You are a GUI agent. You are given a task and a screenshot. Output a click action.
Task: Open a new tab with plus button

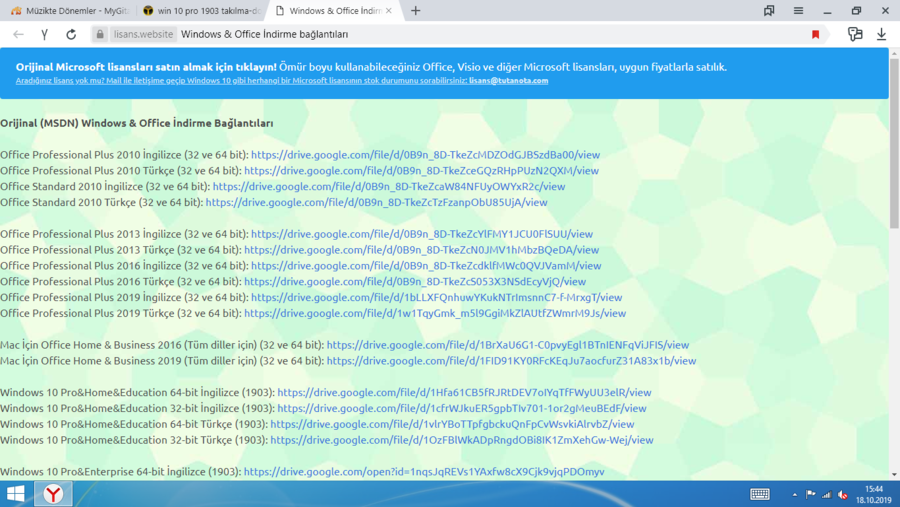tap(416, 10)
